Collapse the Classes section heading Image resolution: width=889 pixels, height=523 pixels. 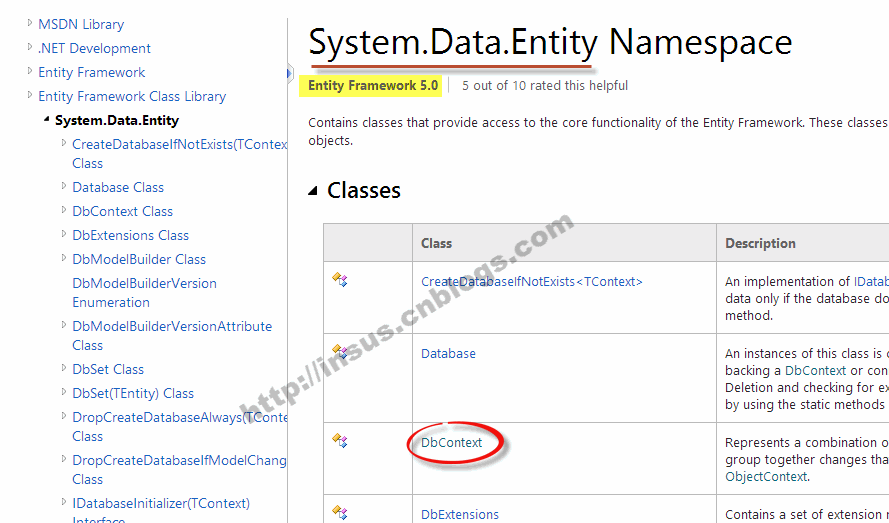[313, 191]
